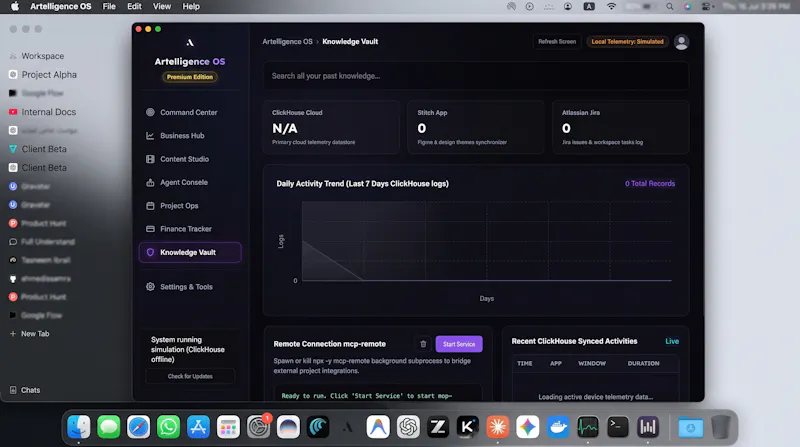Open Messages from the dock
The width and height of the screenshot is (800, 447).
pos(109,427)
